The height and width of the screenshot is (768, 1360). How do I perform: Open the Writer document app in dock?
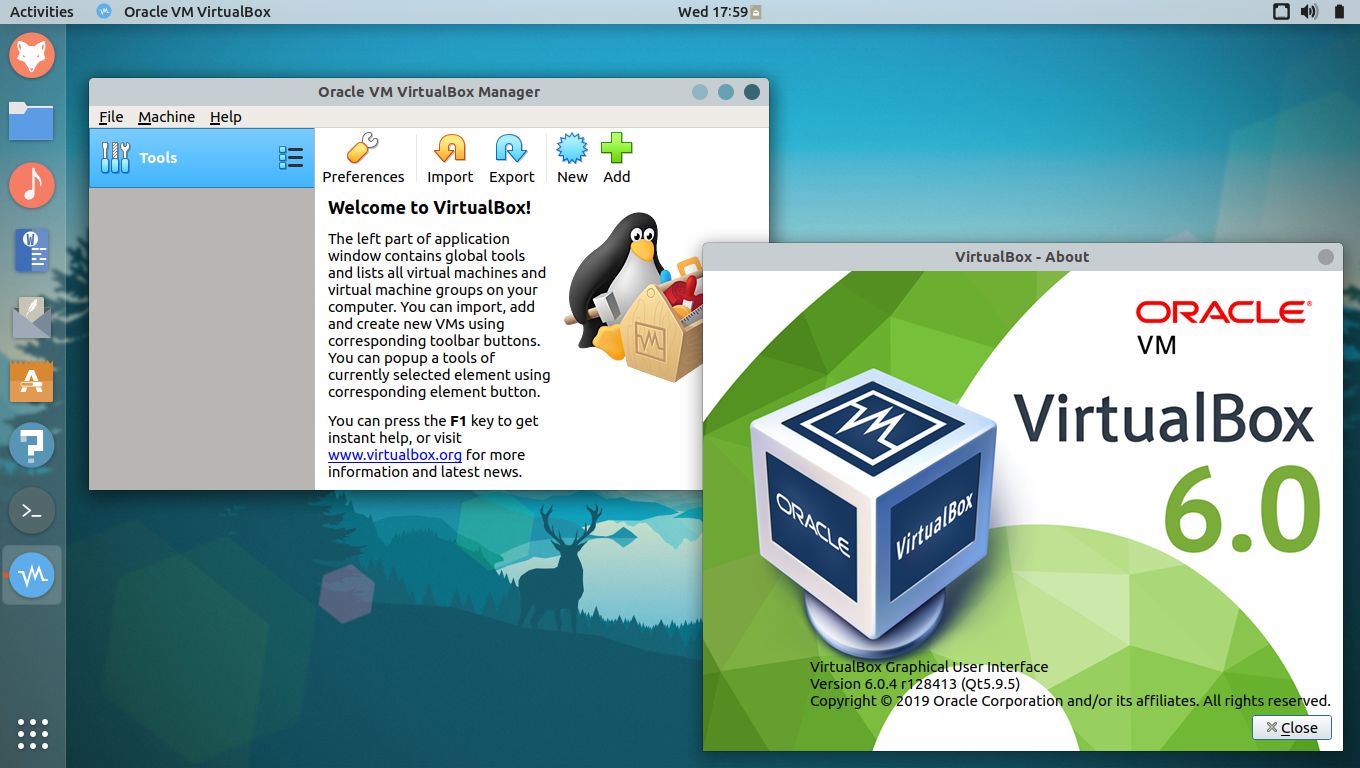tap(32, 251)
